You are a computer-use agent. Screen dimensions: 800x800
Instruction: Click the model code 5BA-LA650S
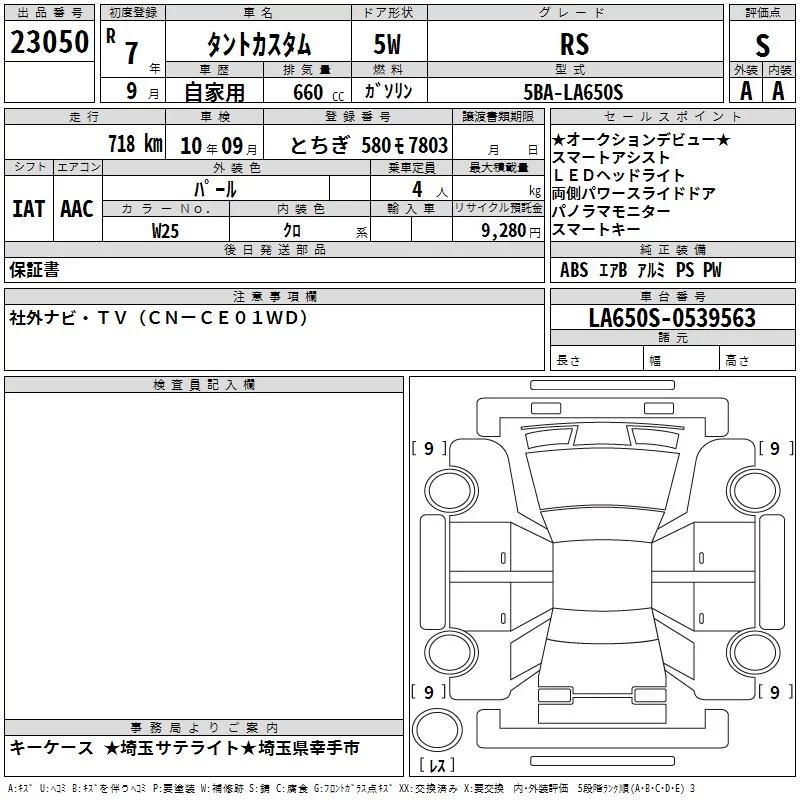pyautogui.click(x=573, y=92)
